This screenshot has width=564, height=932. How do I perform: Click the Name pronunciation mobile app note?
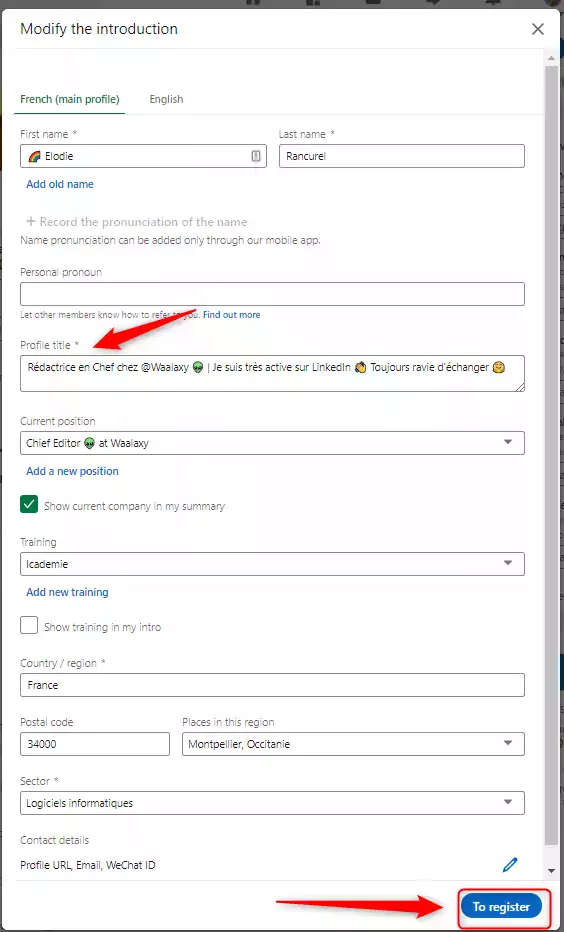click(171, 241)
